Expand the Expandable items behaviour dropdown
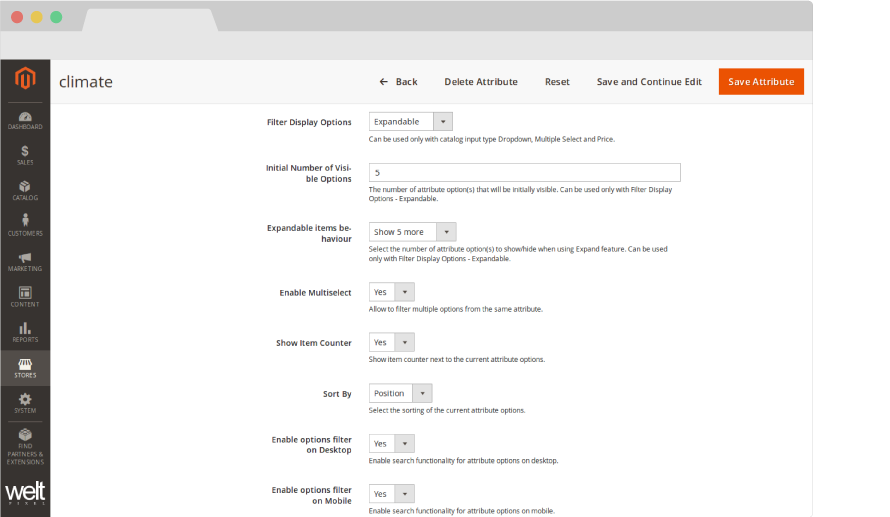Image resolution: width=890 pixels, height=517 pixels. (x=413, y=232)
